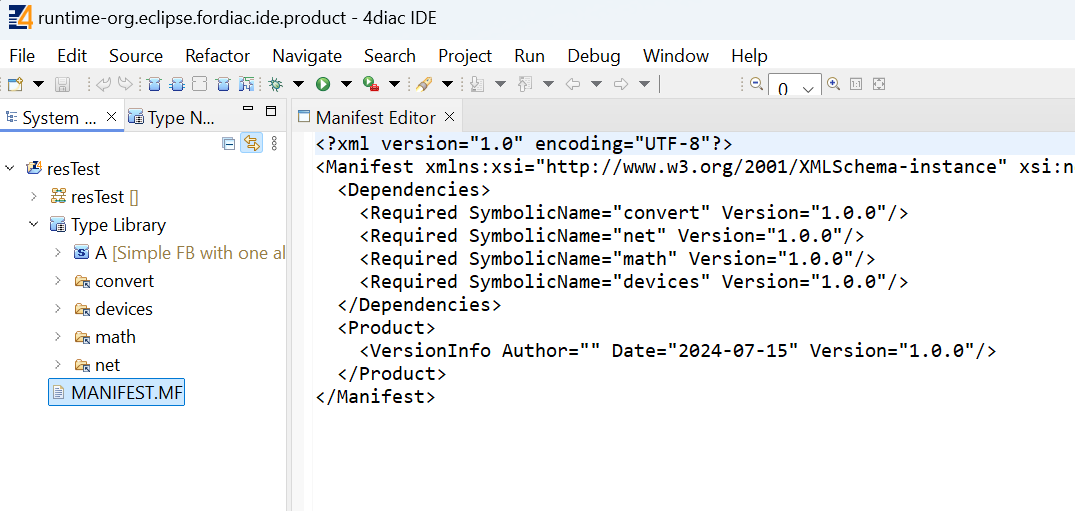Click the Back navigation left arrow icon
Image resolution: width=1075 pixels, height=511 pixels.
[573, 84]
